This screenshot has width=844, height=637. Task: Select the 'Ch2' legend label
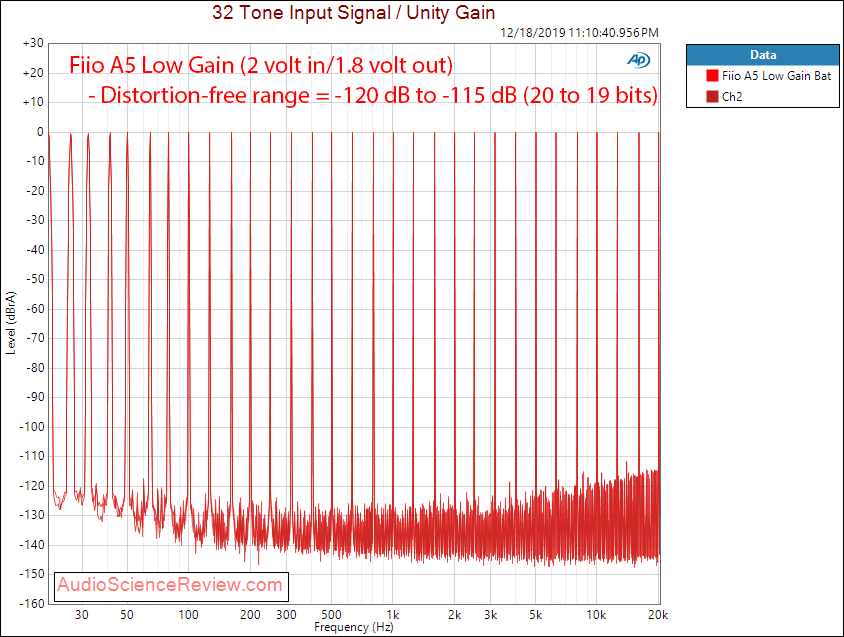tap(732, 97)
